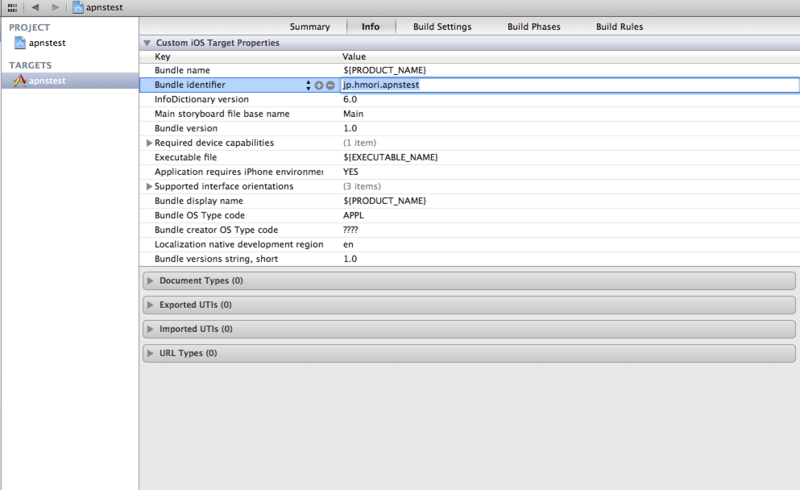The height and width of the screenshot is (490, 800).
Task: Open key stepper for Bundle identifier
Action: coord(308,85)
